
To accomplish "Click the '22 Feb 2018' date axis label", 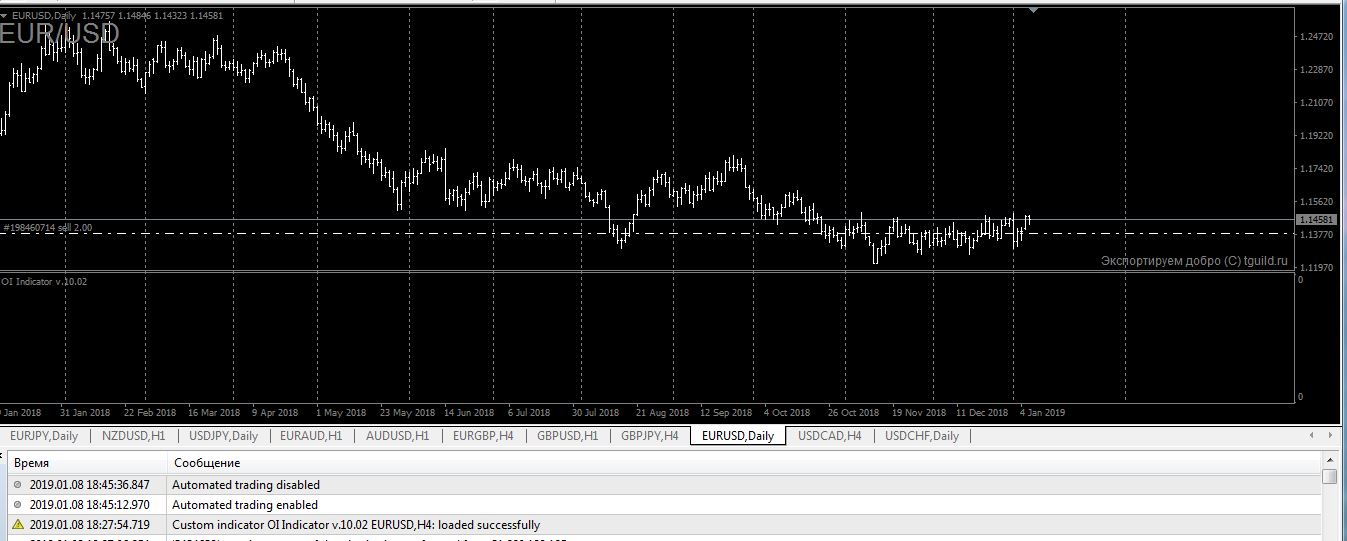I will click(x=150, y=412).
